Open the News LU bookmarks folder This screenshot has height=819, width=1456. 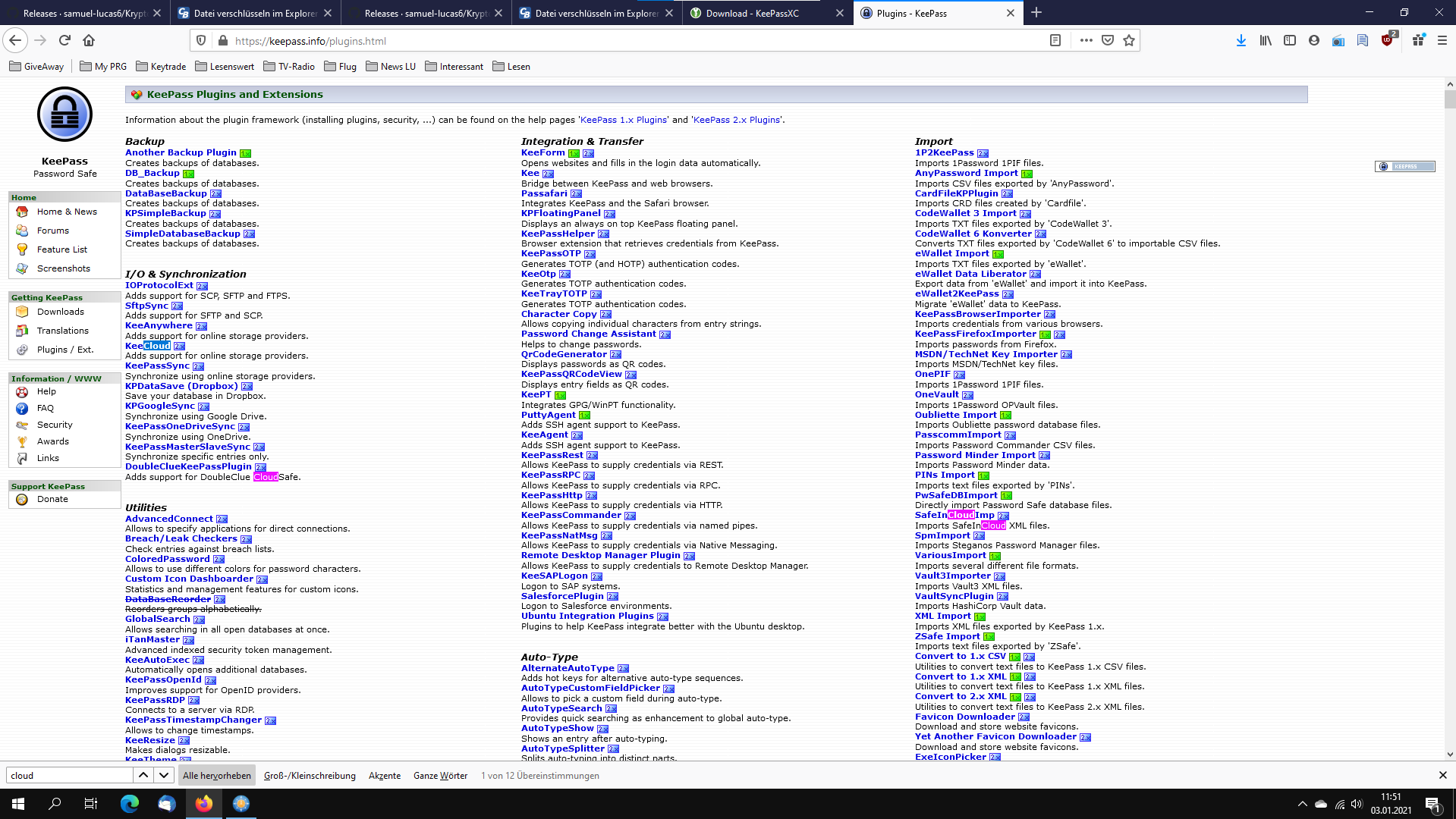coord(391,67)
